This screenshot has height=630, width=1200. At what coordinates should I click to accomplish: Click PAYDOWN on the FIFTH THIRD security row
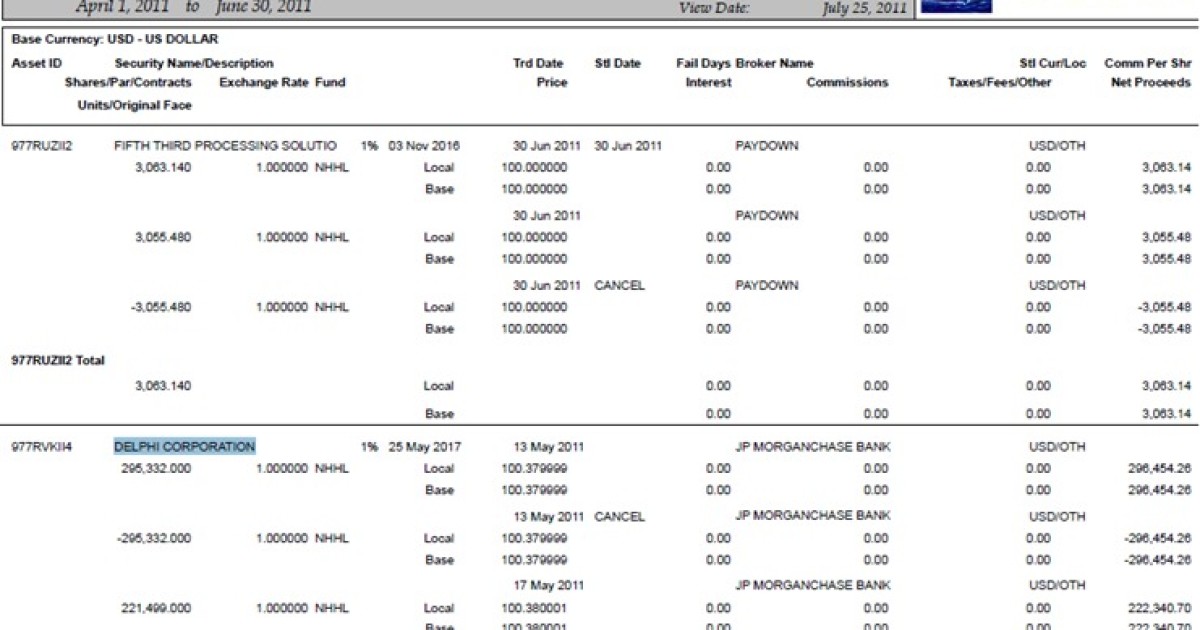coord(767,146)
